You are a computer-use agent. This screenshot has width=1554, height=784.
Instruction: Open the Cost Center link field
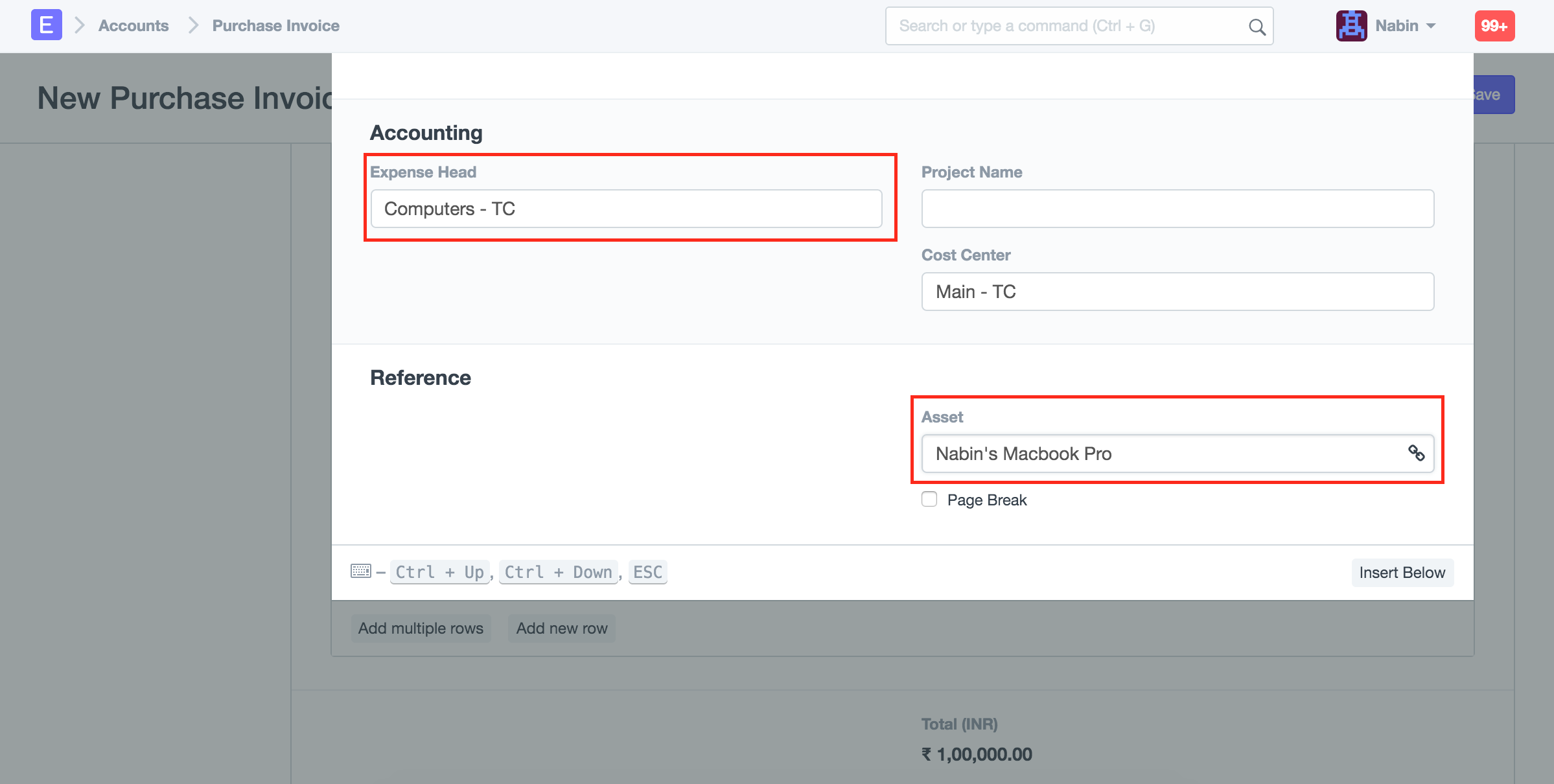pyautogui.click(x=1177, y=292)
